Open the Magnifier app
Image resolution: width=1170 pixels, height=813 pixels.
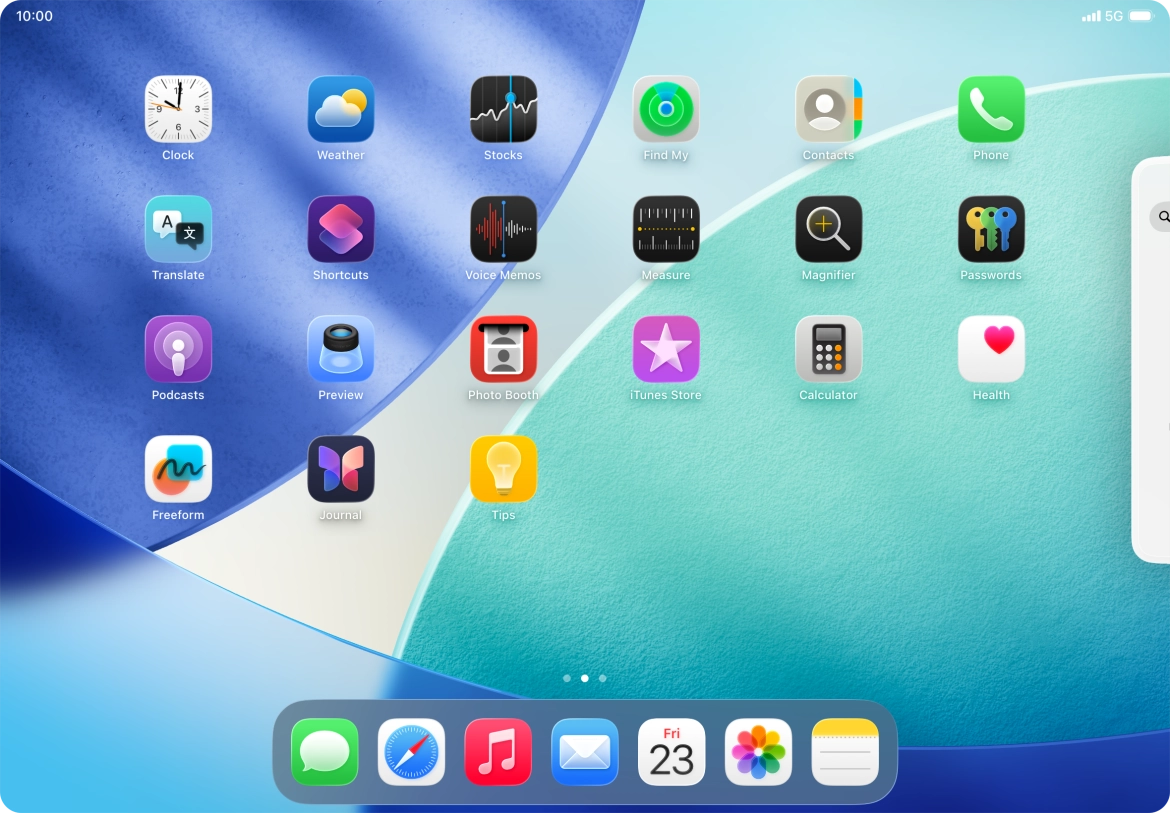tap(828, 229)
